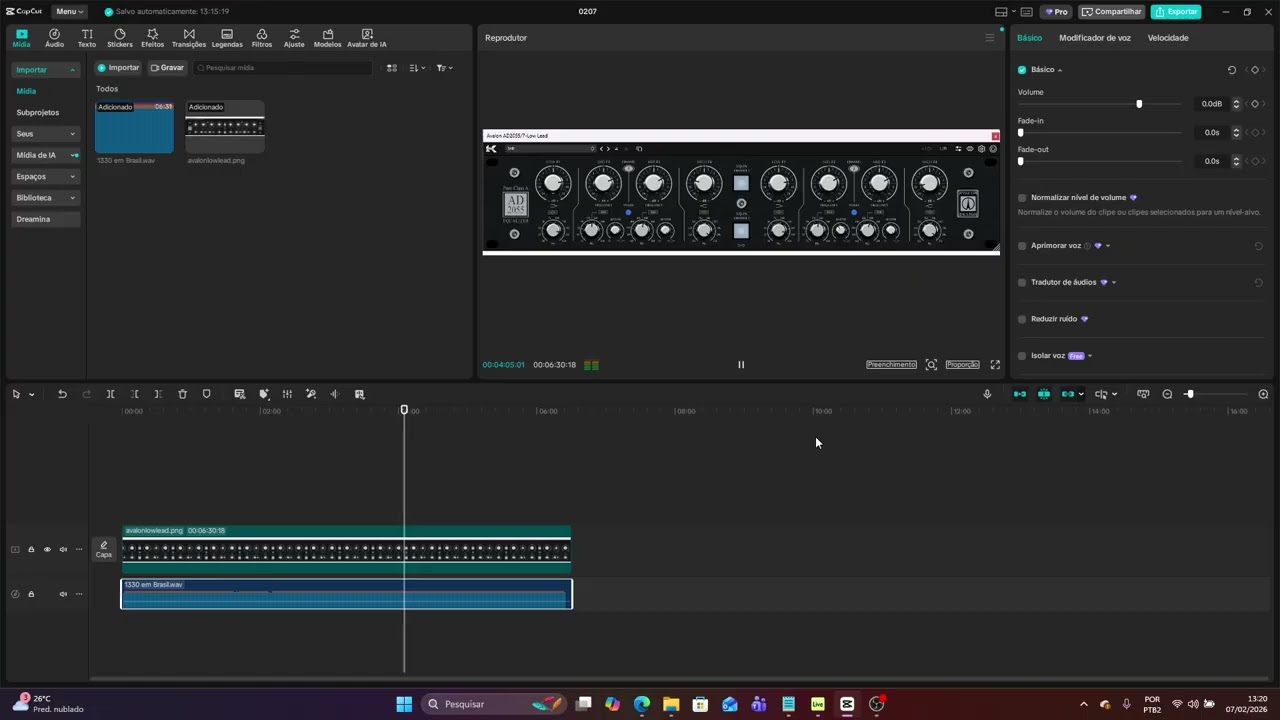The width and height of the screenshot is (1280, 720).
Task: Switch to the Modificador de voz tab
Action: (x=1095, y=38)
